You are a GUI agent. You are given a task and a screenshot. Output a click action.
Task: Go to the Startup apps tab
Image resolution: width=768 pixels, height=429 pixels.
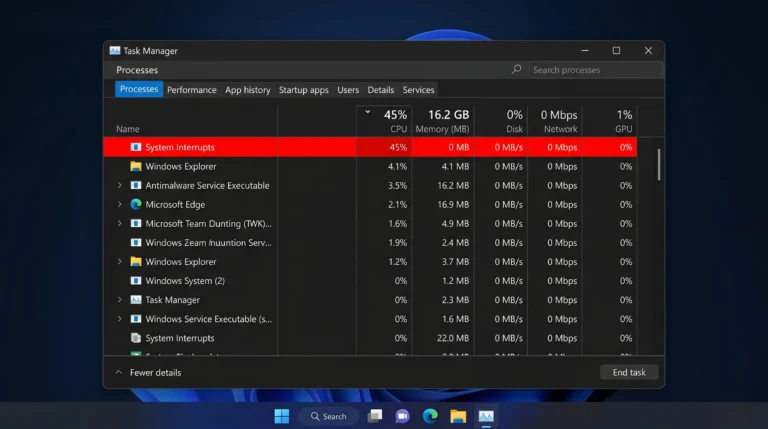click(x=304, y=90)
